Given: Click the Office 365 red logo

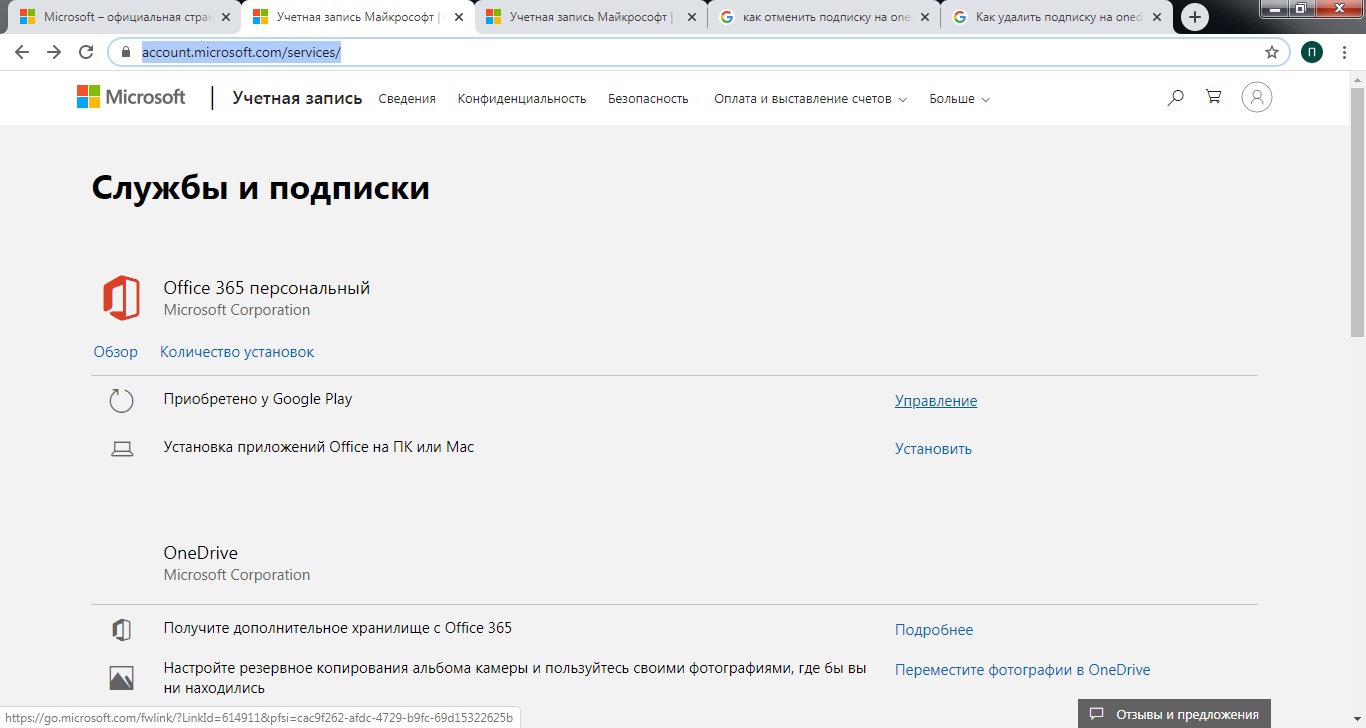Looking at the screenshot, I should coord(121,298).
